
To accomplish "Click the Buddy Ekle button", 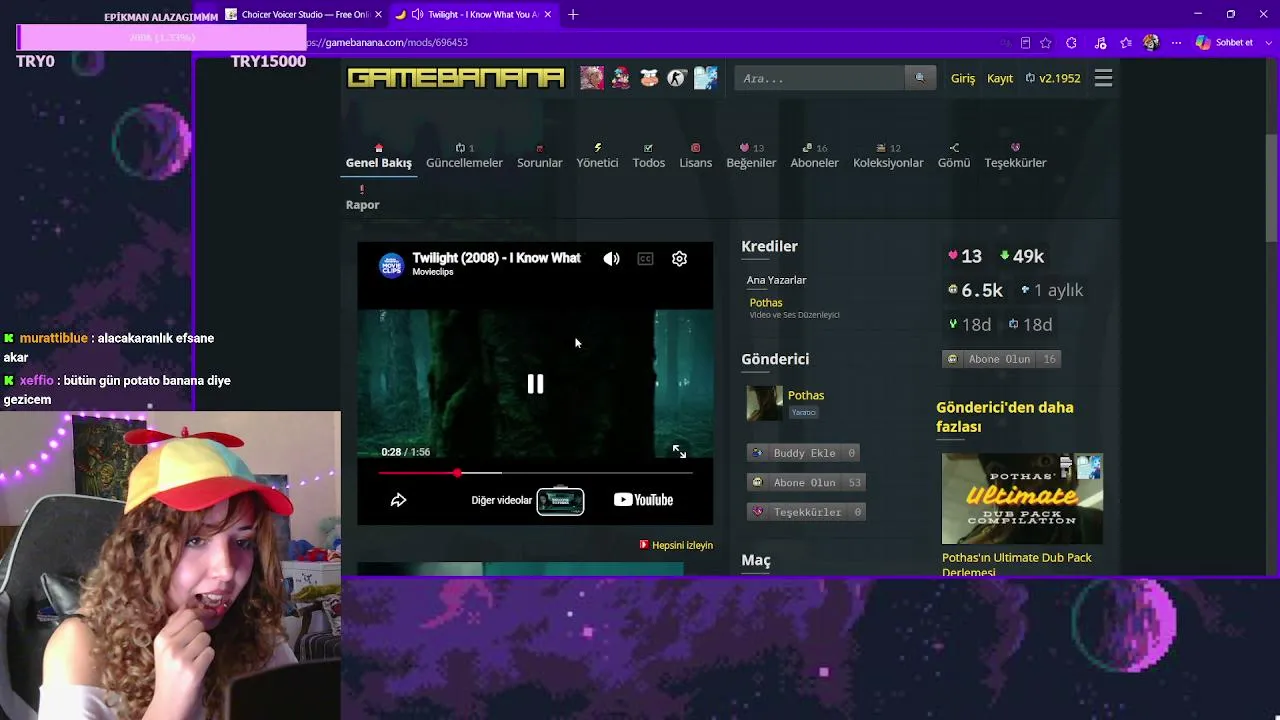I will pyautogui.click(x=804, y=453).
